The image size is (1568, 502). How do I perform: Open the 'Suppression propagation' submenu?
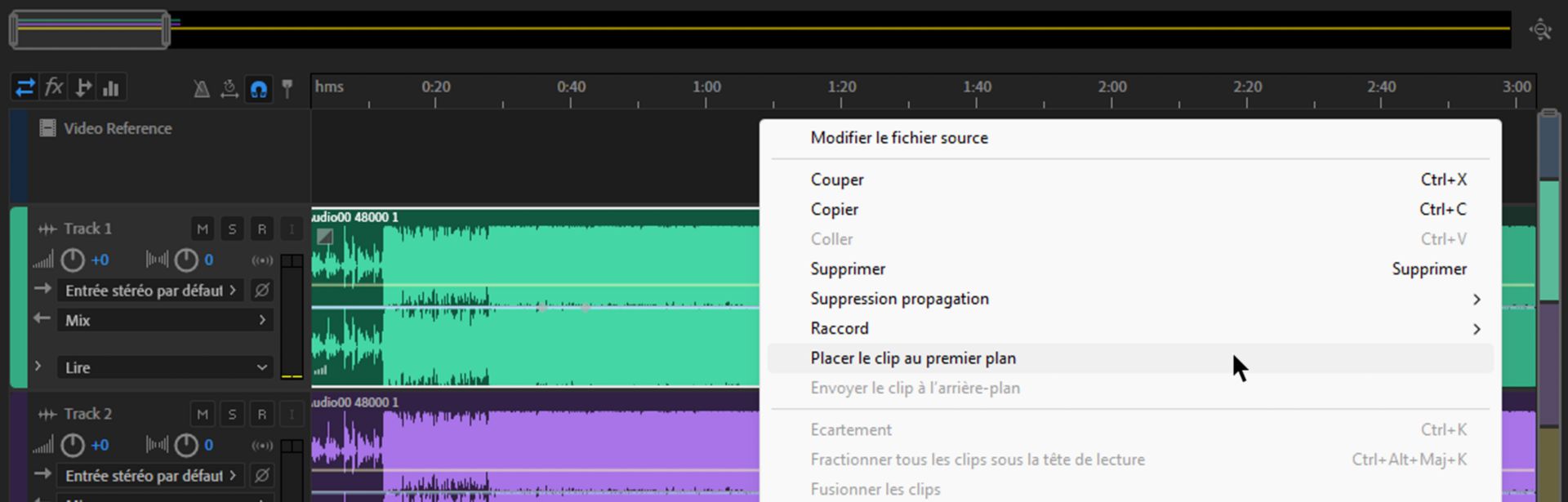[x=1130, y=299]
